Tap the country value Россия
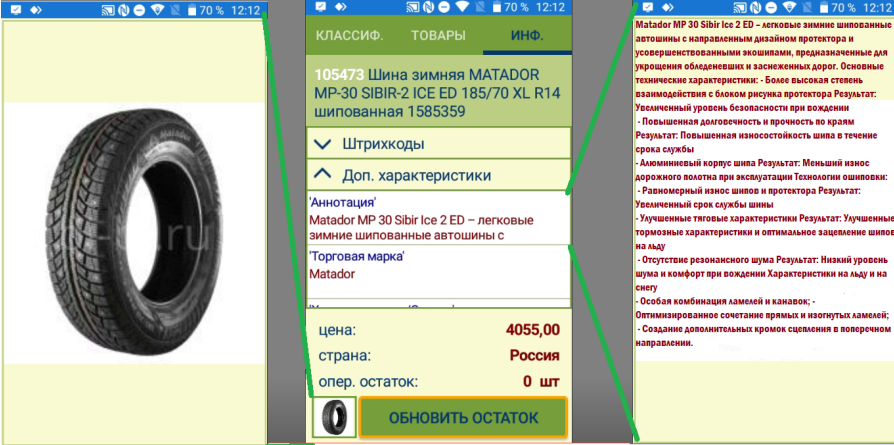 (x=534, y=355)
